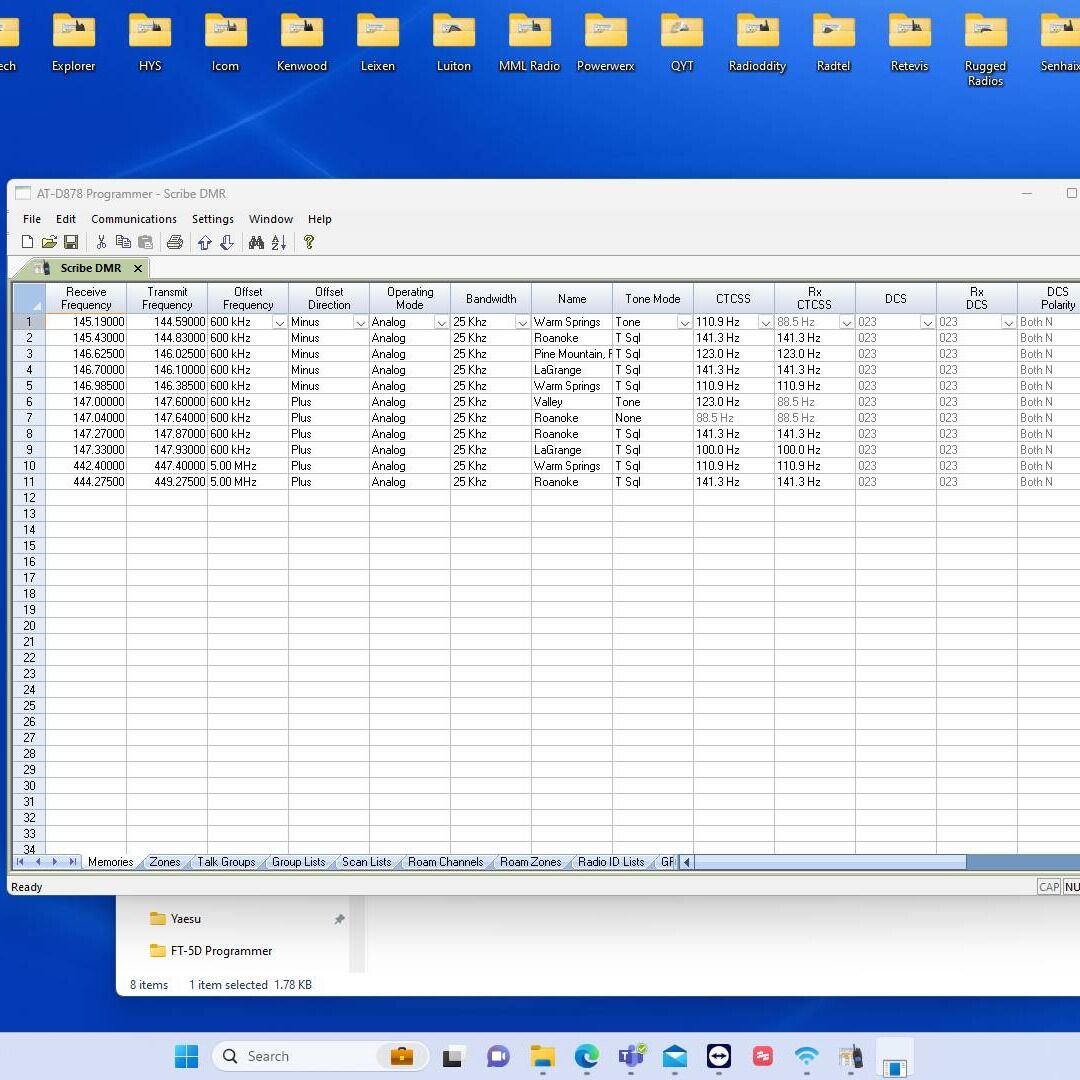Switch to the Scan Lists sheet tab
The width and height of the screenshot is (1080, 1080).
pos(366,862)
